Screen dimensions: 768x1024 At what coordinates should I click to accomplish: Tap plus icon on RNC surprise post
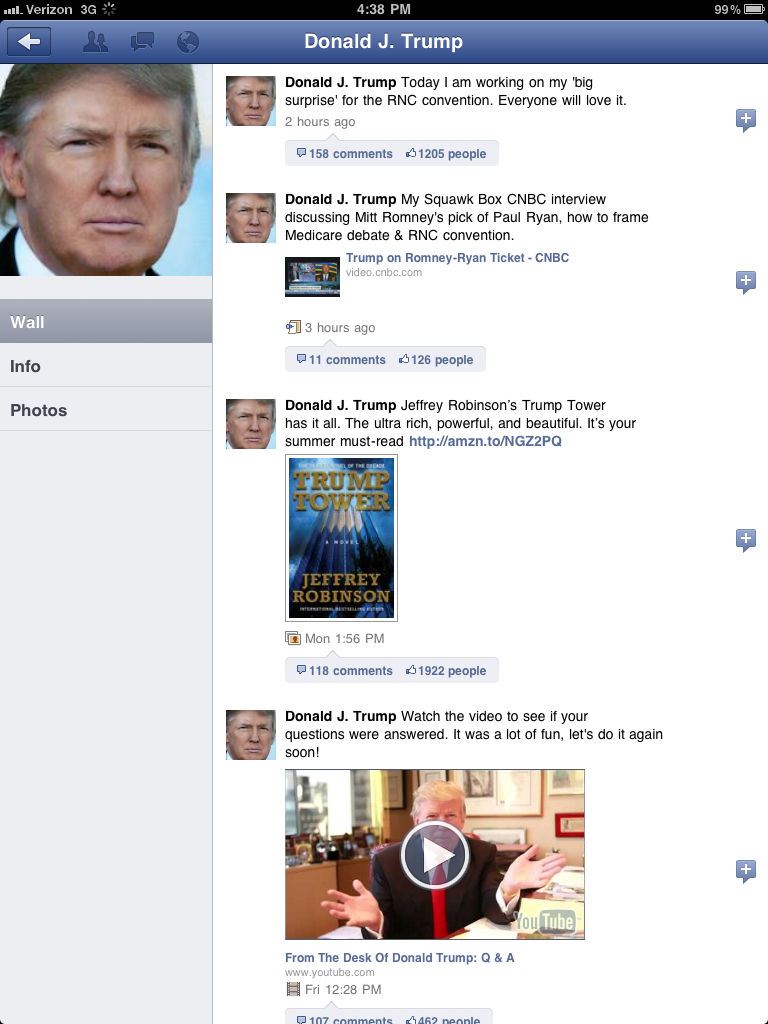(745, 121)
